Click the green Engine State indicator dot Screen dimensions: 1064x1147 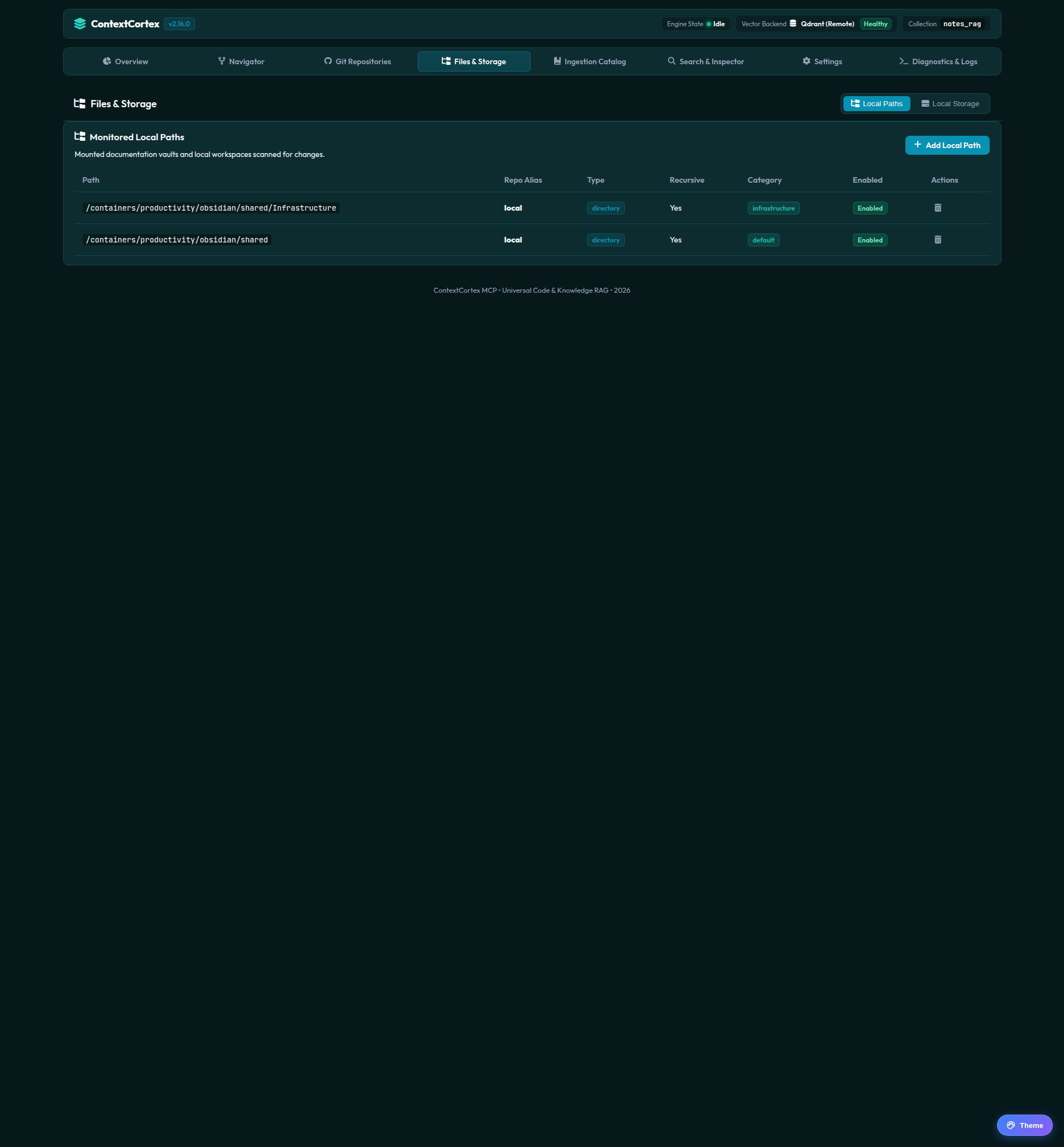click(x=709, y=24)
